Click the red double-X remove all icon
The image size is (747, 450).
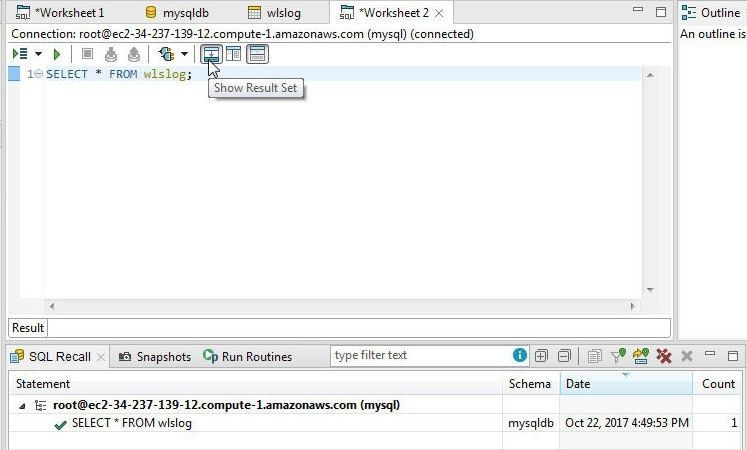coord(664,356)
